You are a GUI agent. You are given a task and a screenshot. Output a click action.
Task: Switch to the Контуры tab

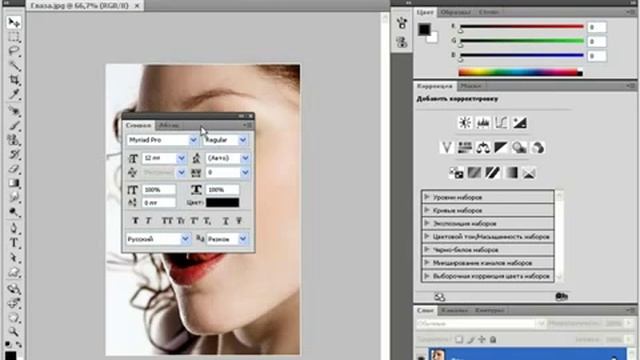[489, 311]
